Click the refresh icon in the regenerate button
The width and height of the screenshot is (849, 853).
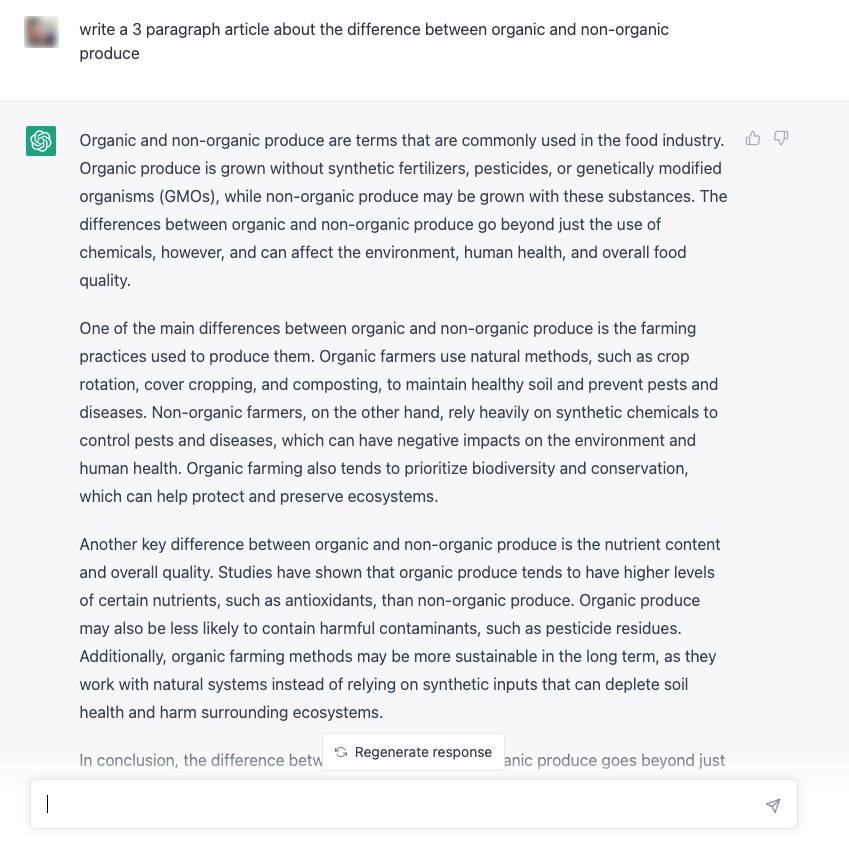(341, 752)
